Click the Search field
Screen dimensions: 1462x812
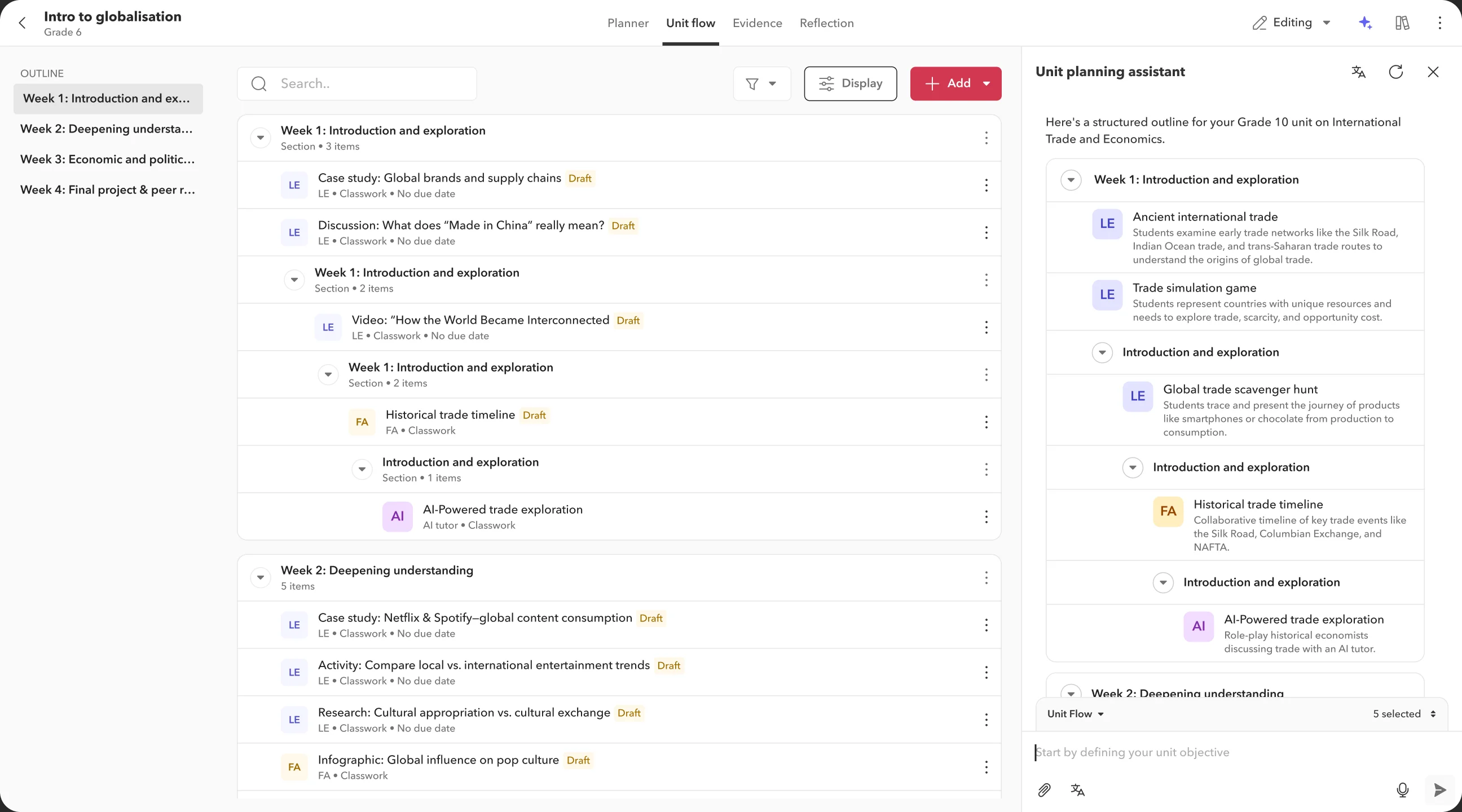[357, 84]
